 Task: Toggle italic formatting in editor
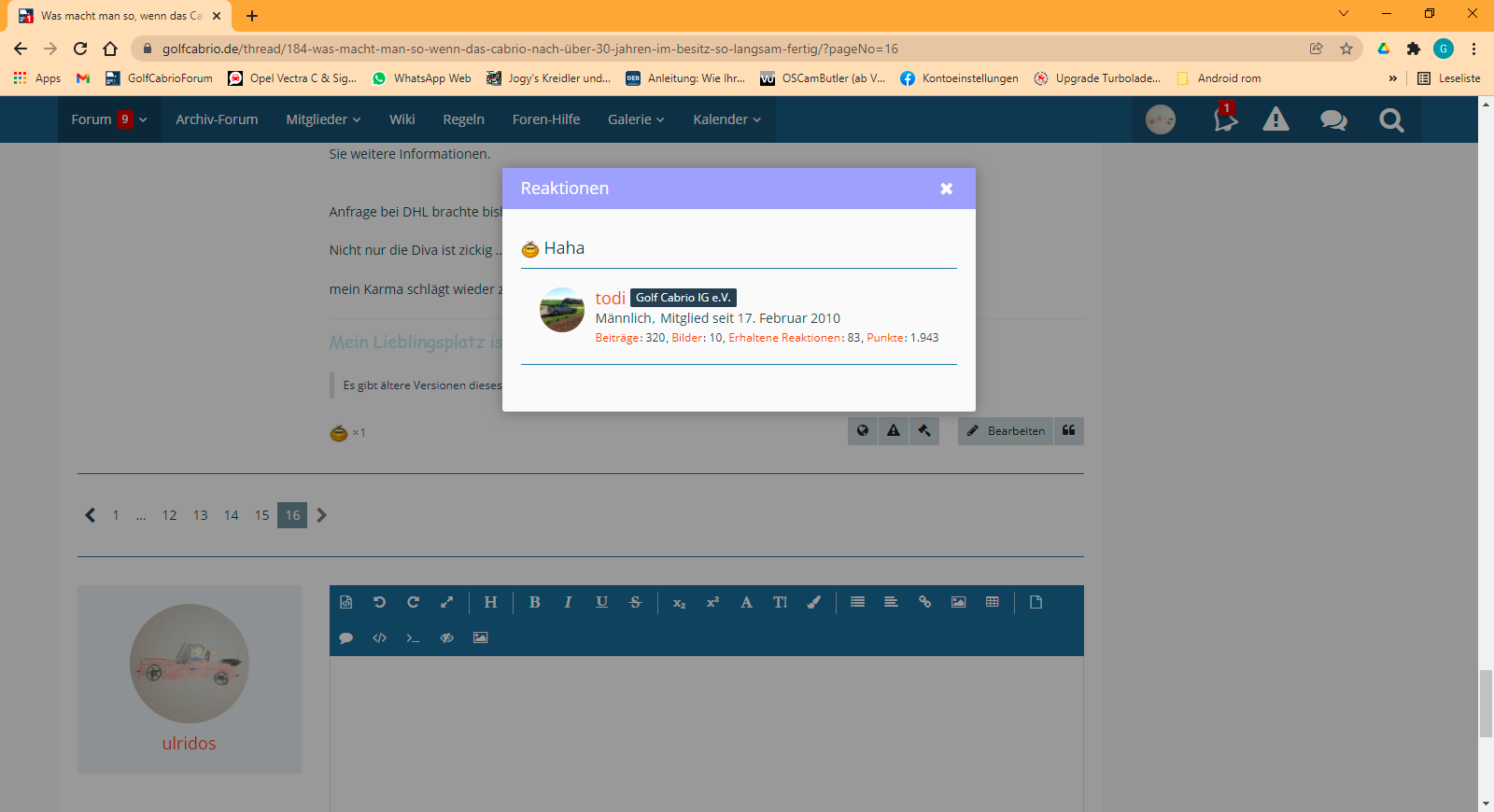click(x=568, y=603)
